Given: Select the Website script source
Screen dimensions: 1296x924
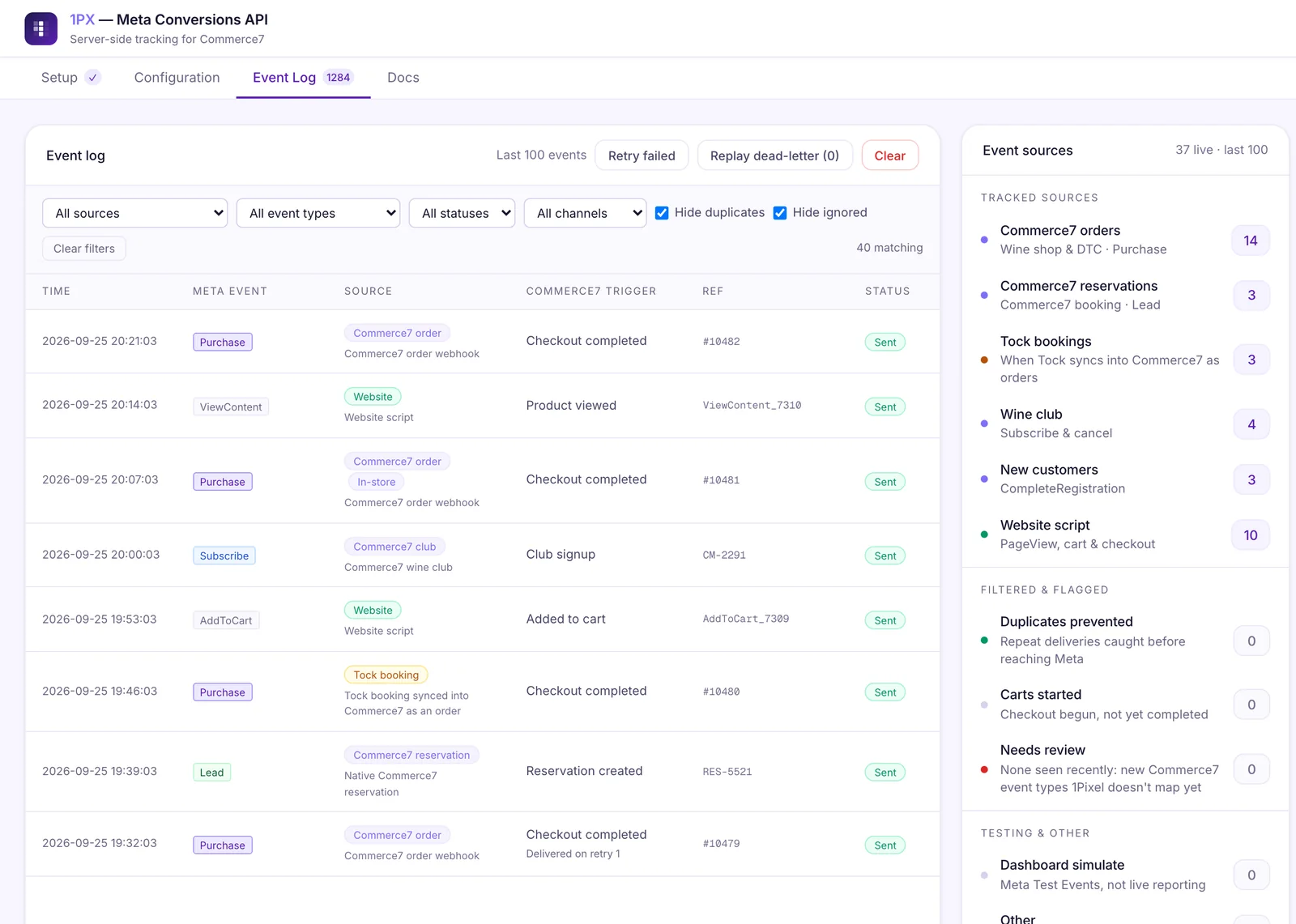Looking at the screenshot, I should 1125,534.
